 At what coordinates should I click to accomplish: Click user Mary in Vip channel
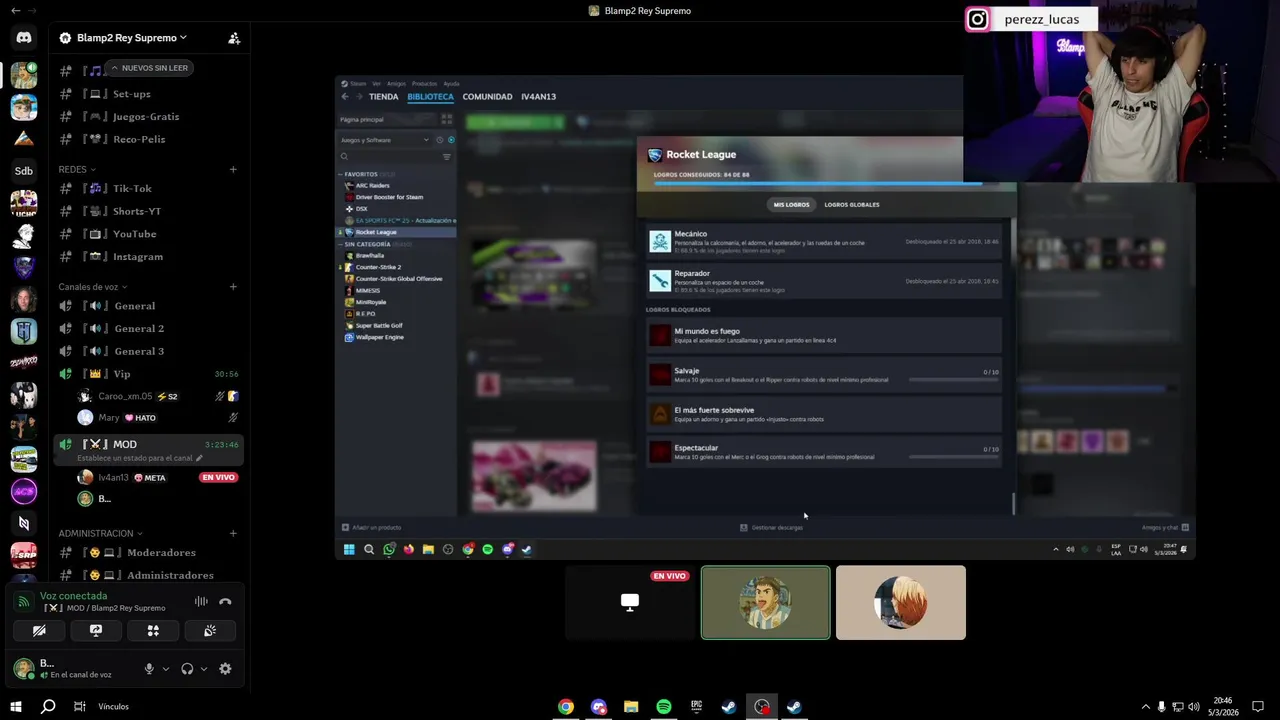[158, 418]
